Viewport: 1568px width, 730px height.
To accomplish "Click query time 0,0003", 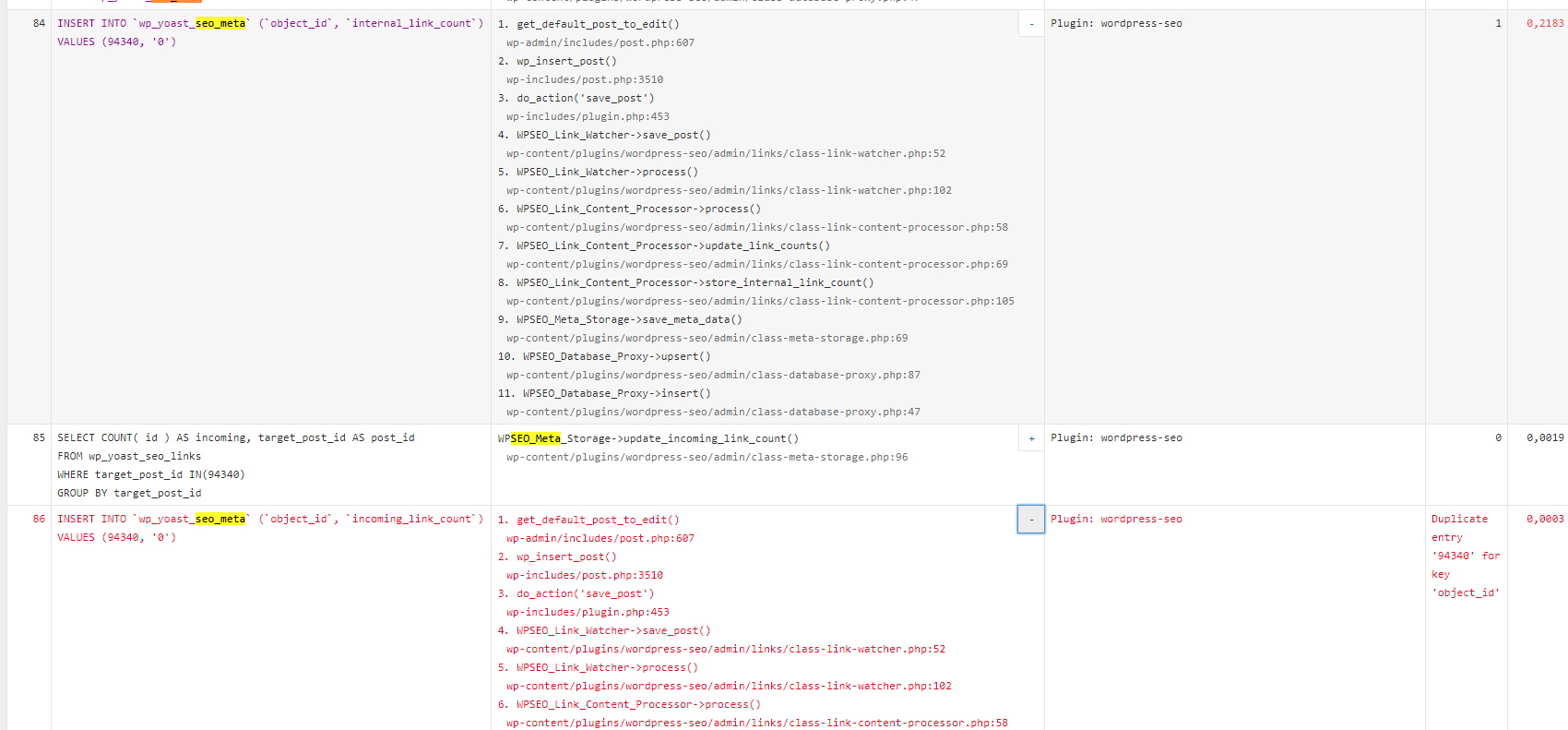I will [x=1545, y=520].
